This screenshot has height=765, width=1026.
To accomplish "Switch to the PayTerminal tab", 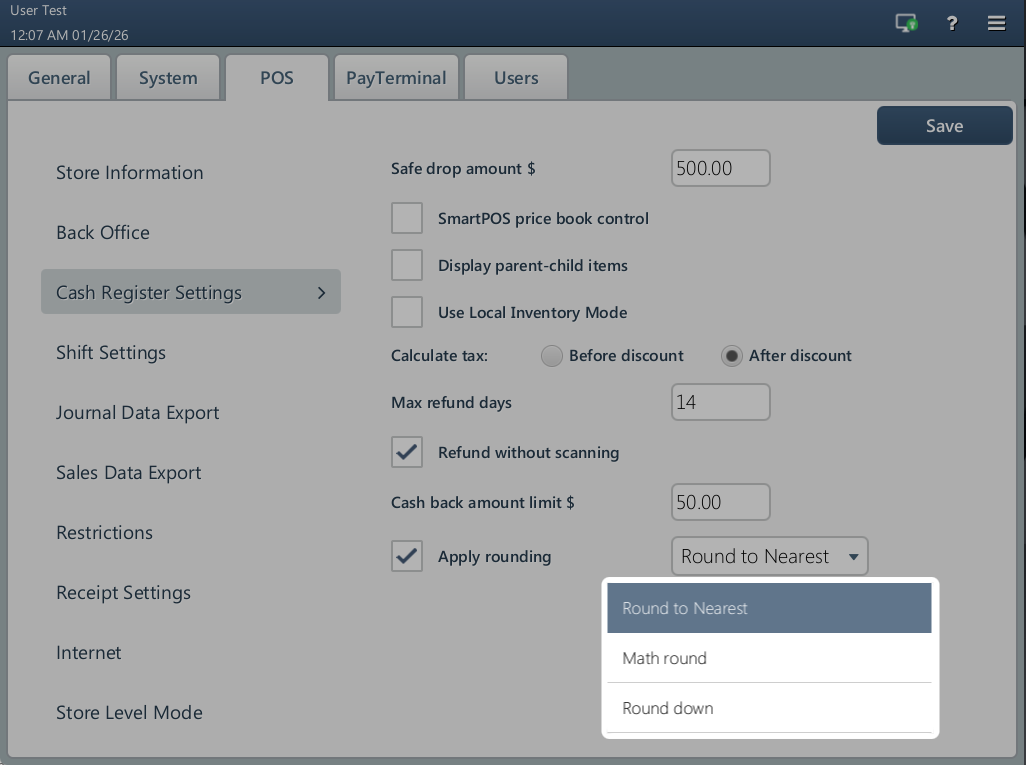I will point(396,78).
